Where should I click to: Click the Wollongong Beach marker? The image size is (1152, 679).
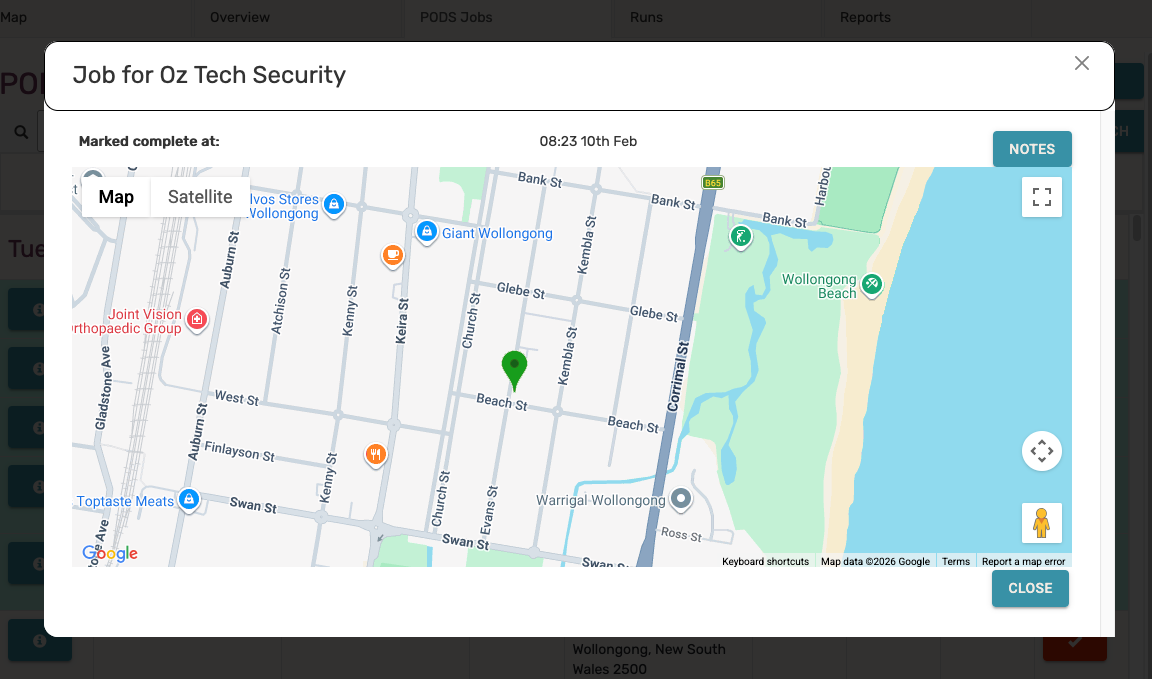pyautogui.click(x=872, y=285)
